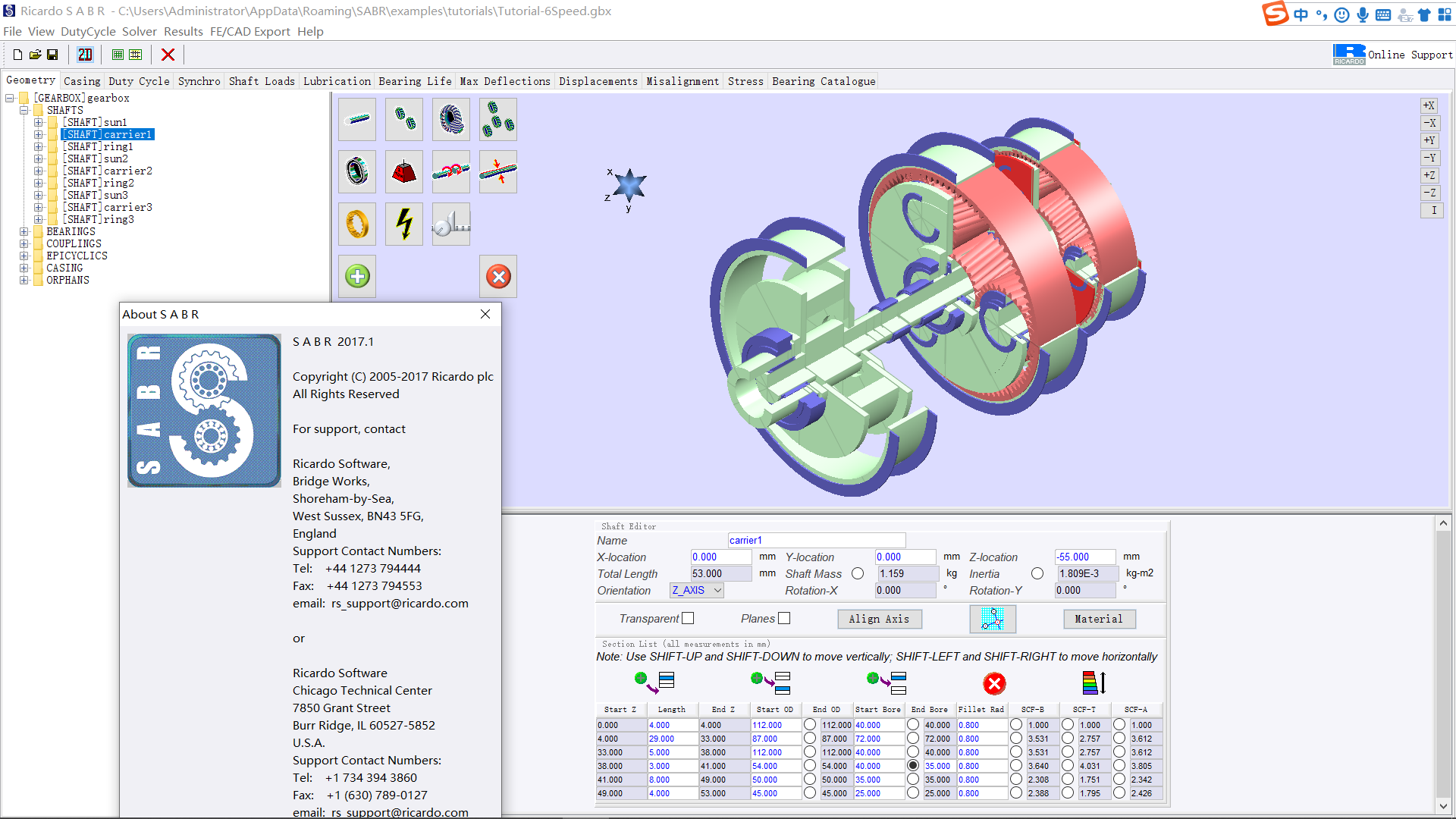Click the Open file toolbar icon
The width and height of the screenshot is (1456, 819).
coord(35,55)
